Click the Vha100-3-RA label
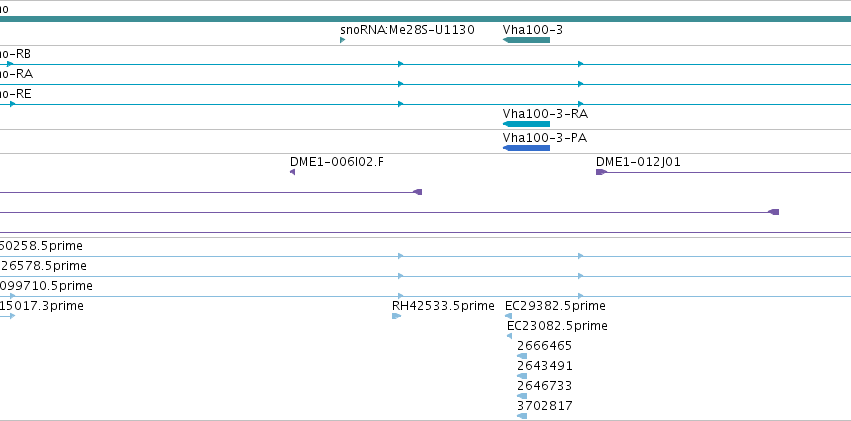The height and width of the screenshot is (421, 851). pyautogui.click(x=545, y=114)
